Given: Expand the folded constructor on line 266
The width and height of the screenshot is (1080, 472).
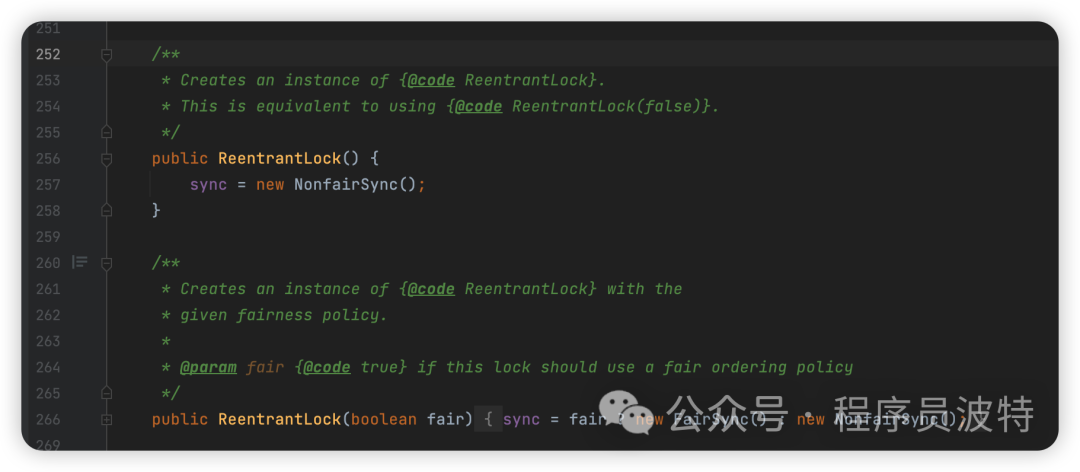Looking at the screenshot, I should pos(106,419).
